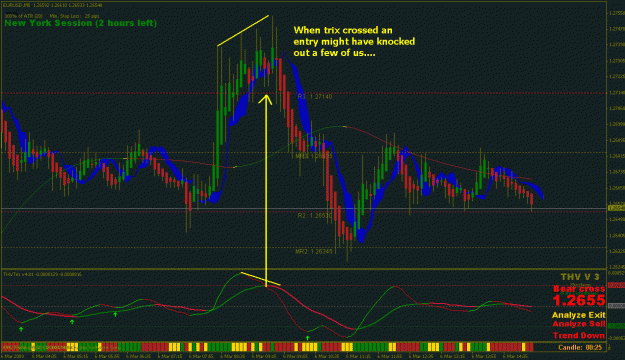
Task: Click the "R2: 1.26530" pivot label
Action: click(315, 216)
